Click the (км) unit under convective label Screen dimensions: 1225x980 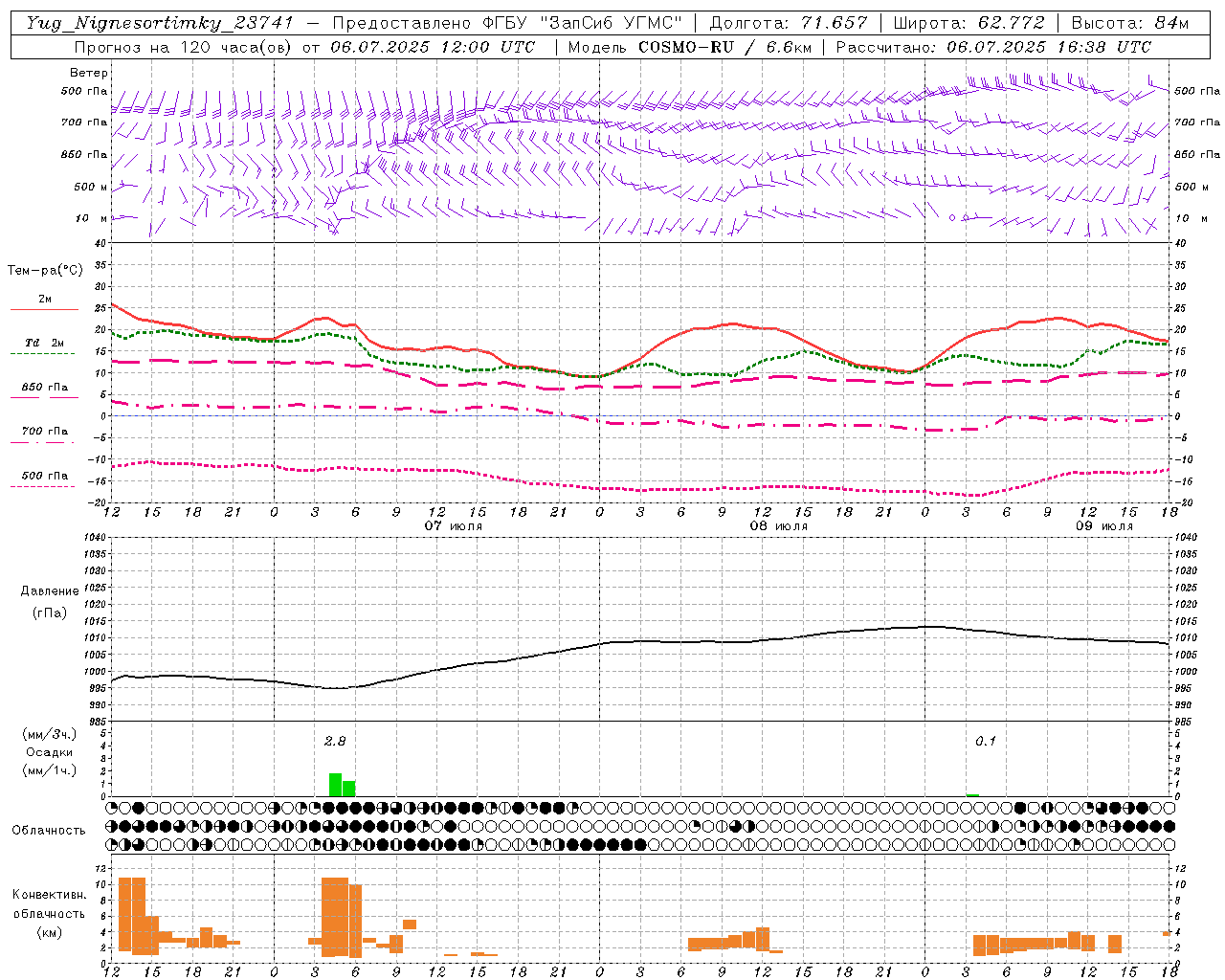pos(49,932)
